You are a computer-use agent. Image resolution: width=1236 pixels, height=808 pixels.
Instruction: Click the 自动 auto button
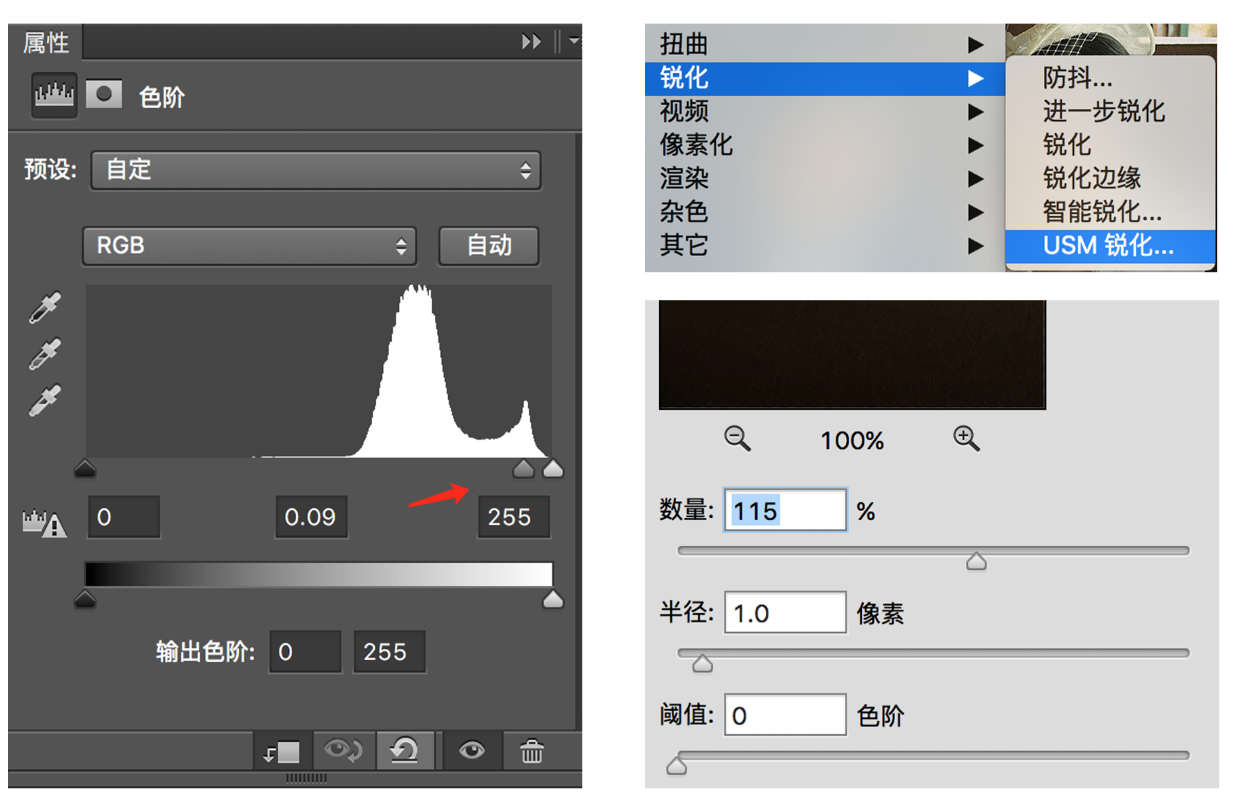[489, 245]
